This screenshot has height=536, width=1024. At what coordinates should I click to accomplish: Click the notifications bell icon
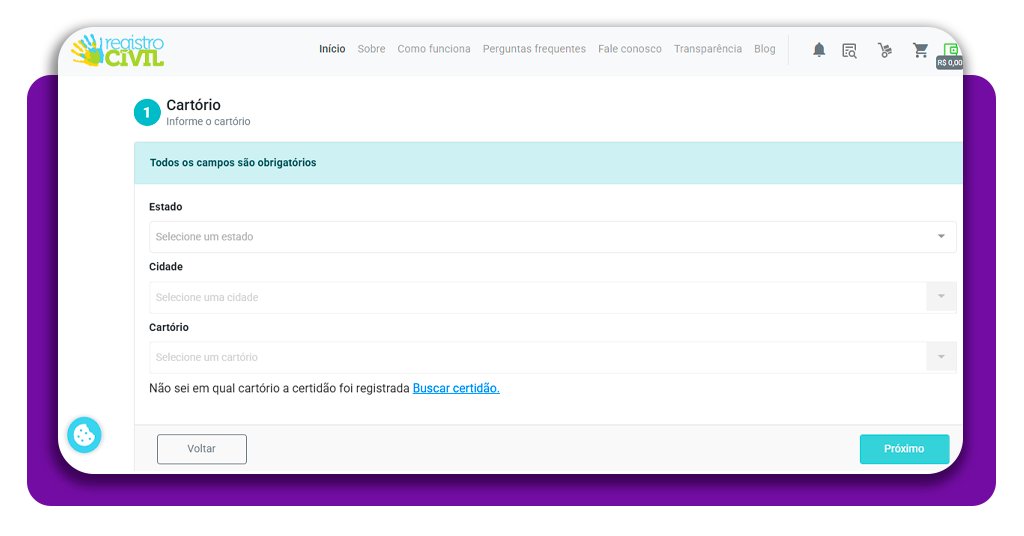(819, 50)
